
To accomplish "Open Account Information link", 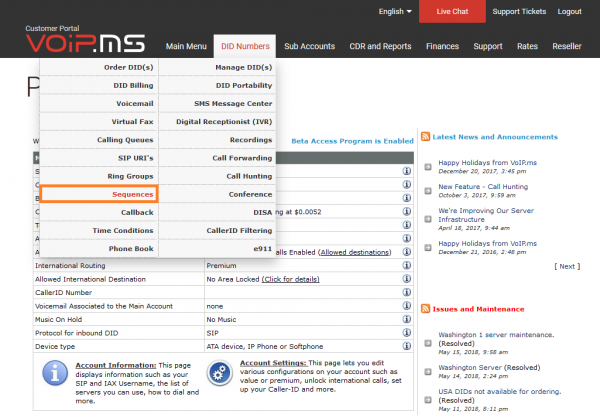I will tap(116, 365).
